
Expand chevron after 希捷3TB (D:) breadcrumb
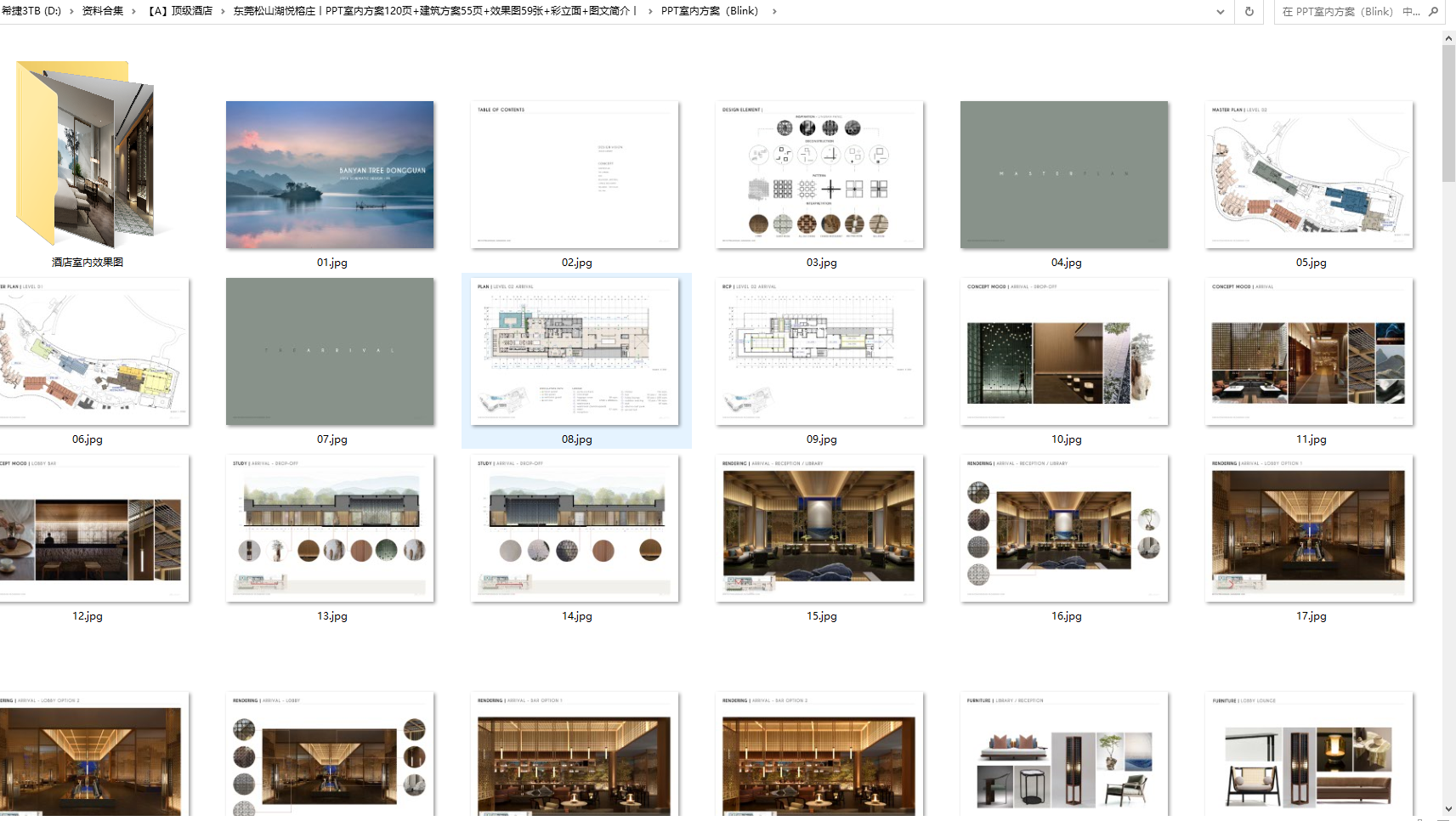[x=72, y=11]
